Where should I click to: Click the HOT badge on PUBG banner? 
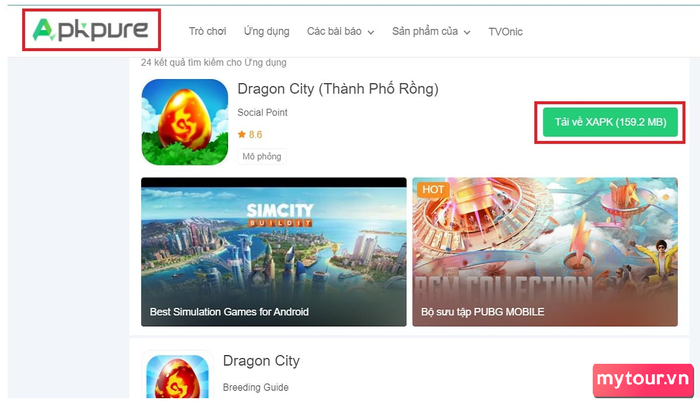click(x=433, y=189)
